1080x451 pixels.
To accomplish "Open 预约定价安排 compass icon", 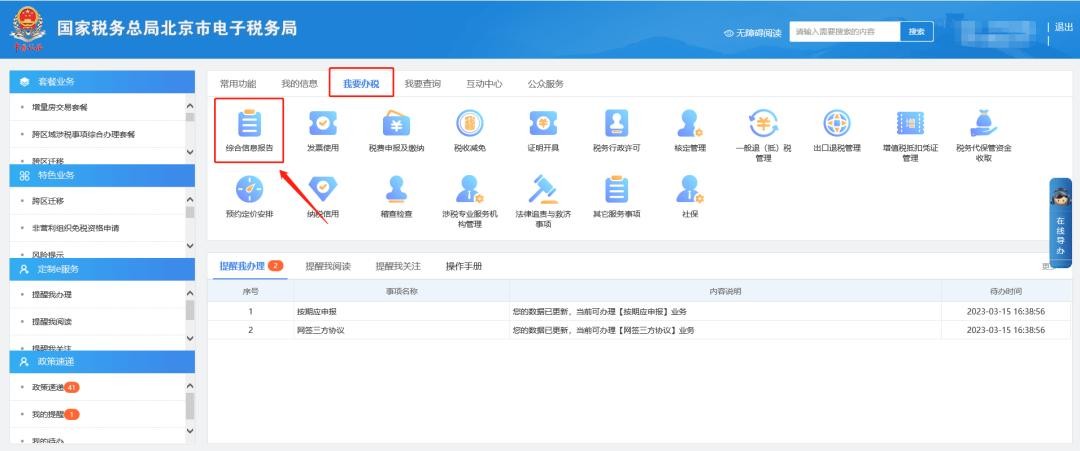I will click(248, 190).
